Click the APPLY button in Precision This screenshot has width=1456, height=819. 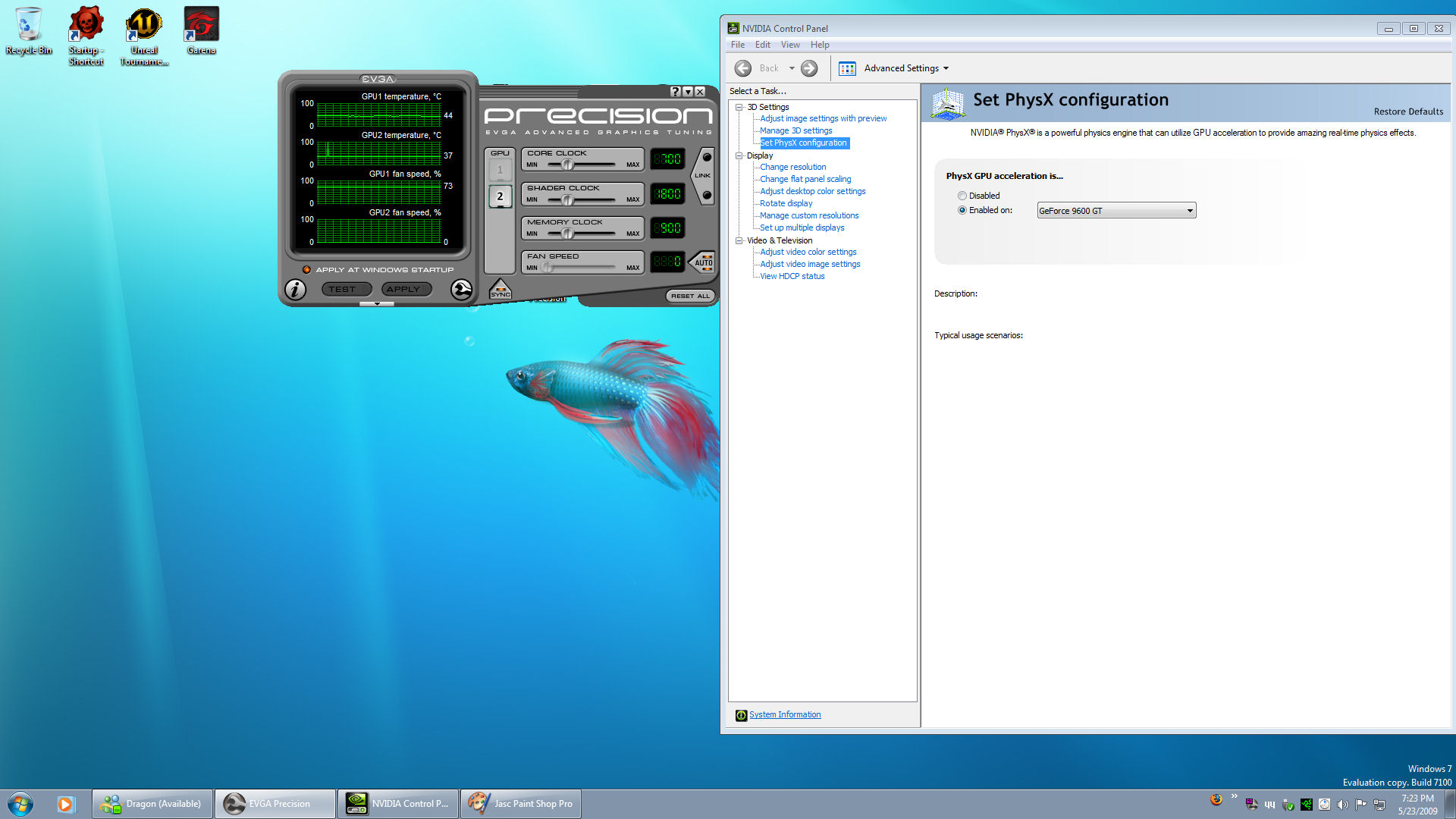pyautogui.click(x=407, y=290)
